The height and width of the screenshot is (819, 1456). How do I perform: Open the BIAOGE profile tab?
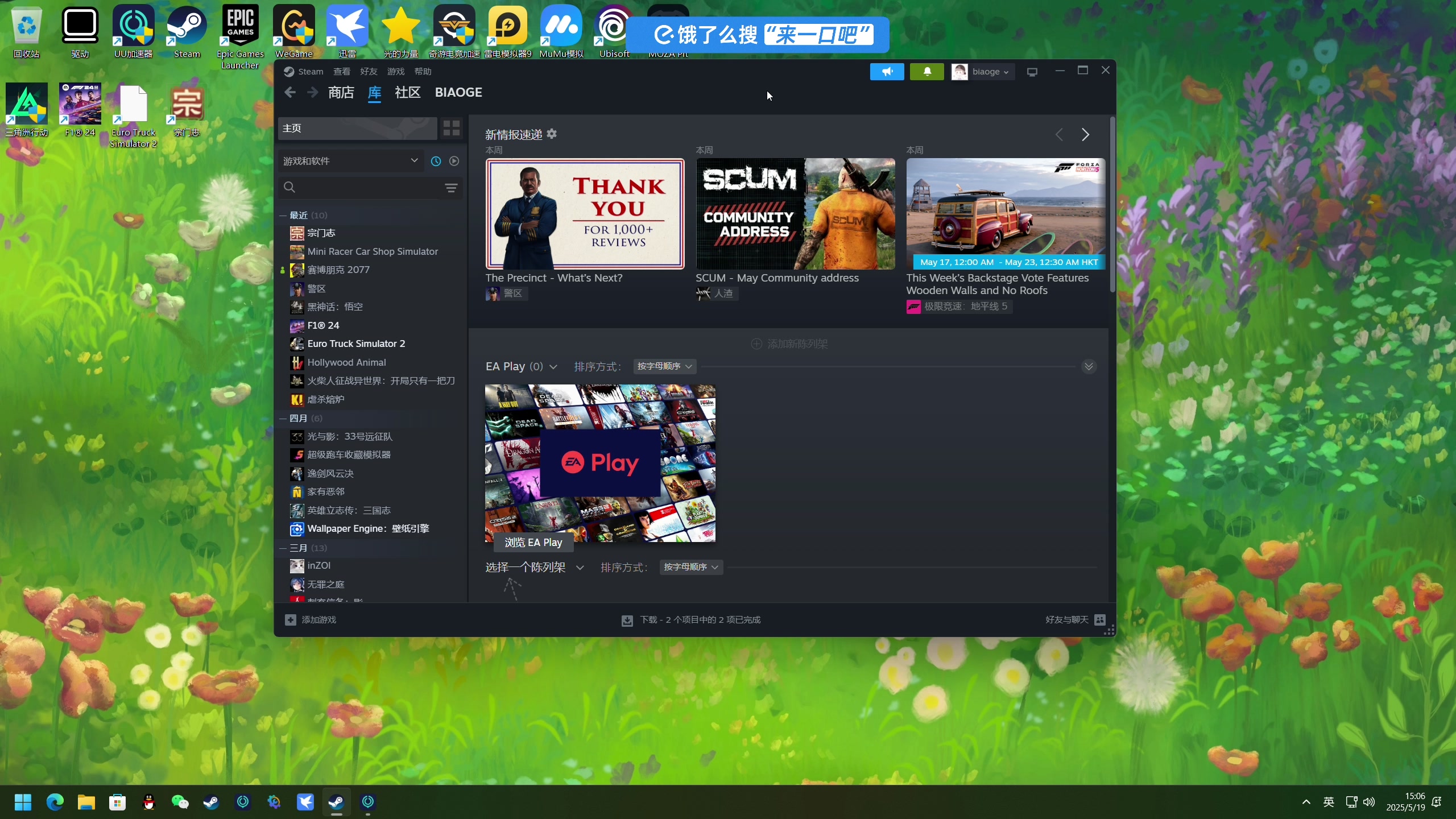pyautogui.click(x=458, y=92)
